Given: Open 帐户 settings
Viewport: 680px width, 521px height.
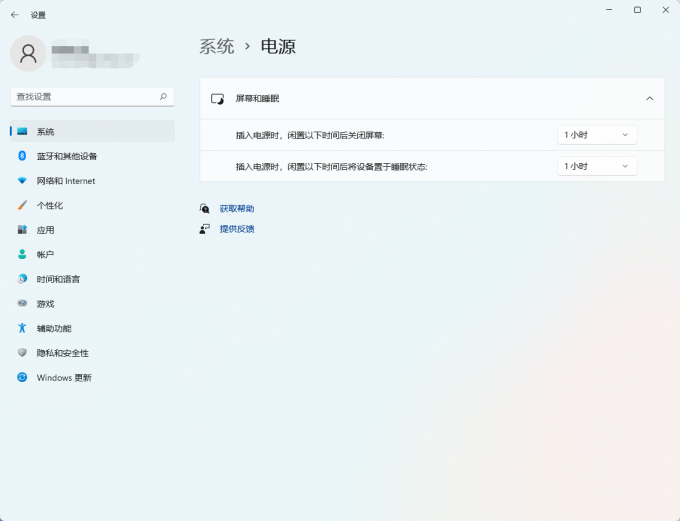Looking at the screenshot, I should 92,254.
